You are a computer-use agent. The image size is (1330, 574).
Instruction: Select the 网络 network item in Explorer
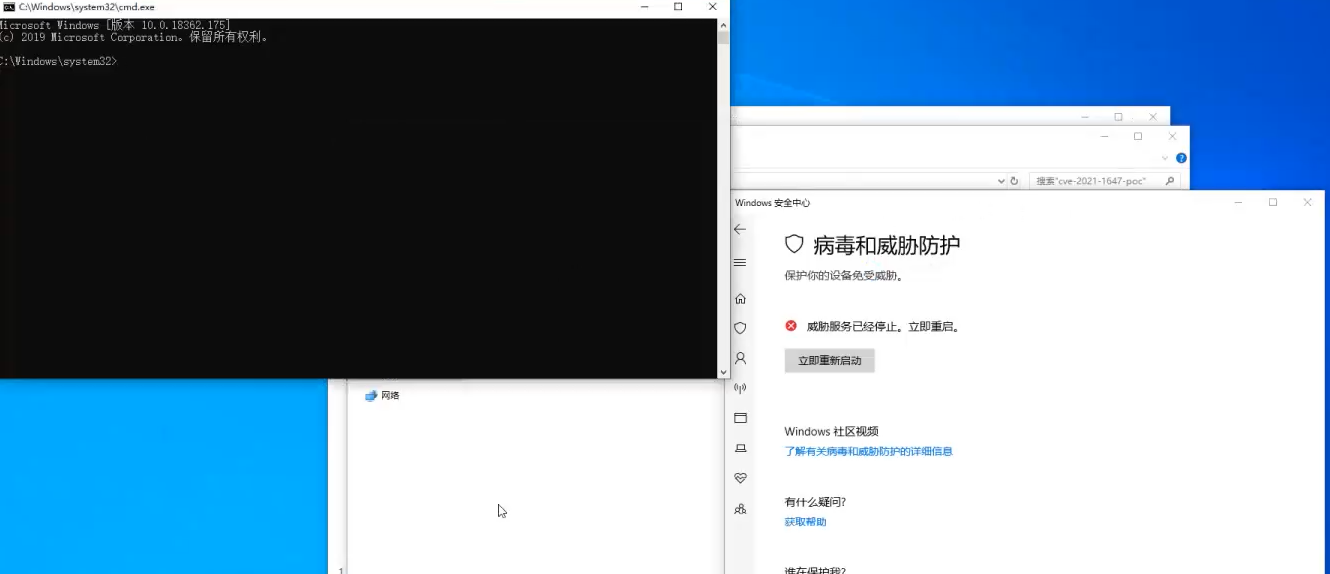coord(382,395)
